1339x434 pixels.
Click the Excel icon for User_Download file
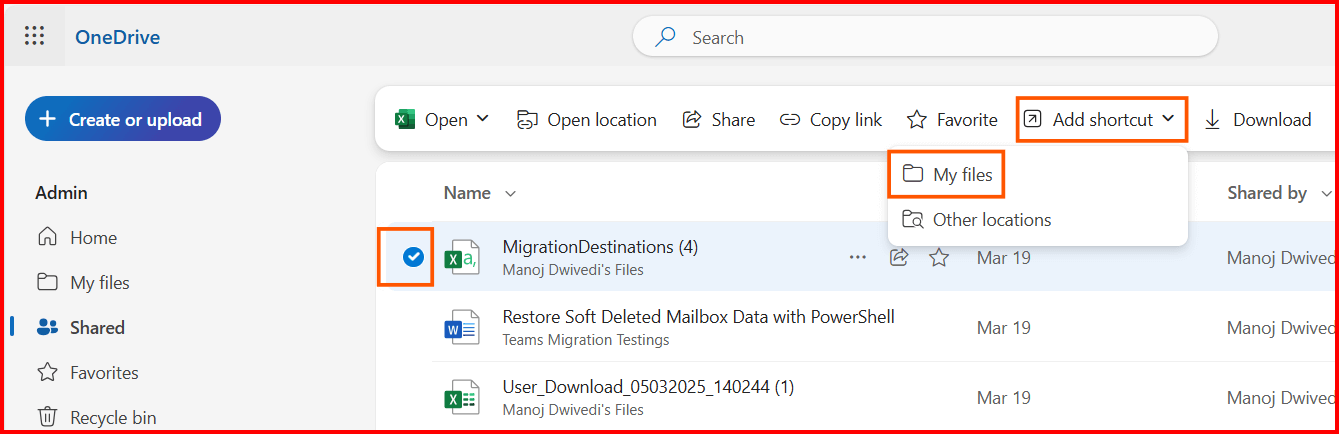pyautogui.click(x=461, y=398)
